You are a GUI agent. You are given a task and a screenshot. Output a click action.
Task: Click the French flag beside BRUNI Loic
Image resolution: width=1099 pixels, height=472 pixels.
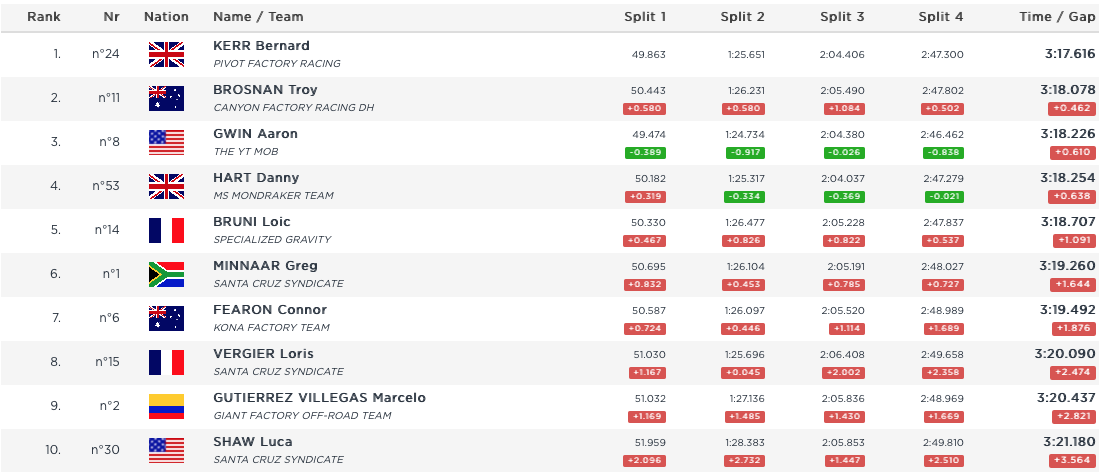166,230
